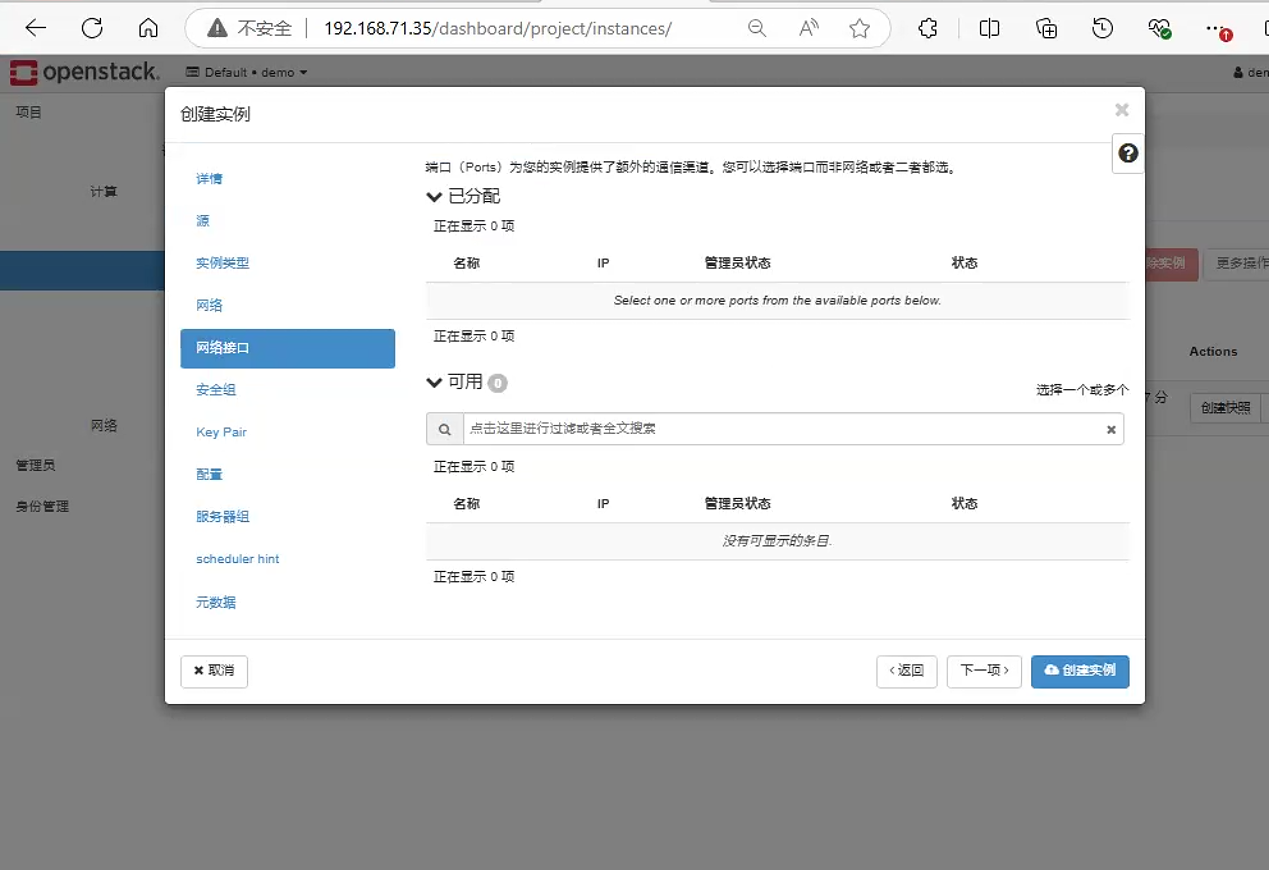Open the collections icon in browser toolbar
This screenshot has width=1269, height=870.
point(1047,29)
